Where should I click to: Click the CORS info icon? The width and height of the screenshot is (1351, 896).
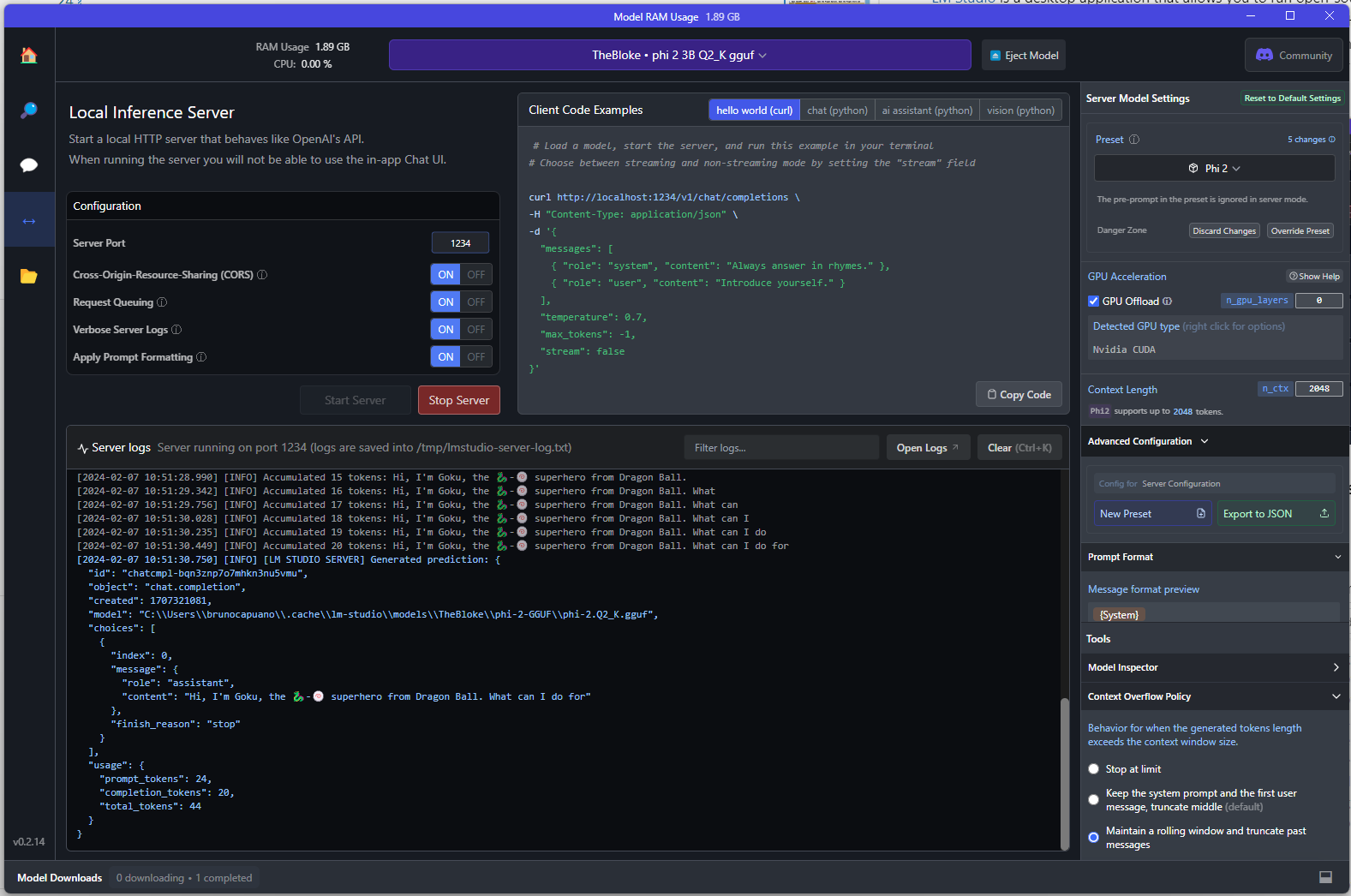point(262,275)
